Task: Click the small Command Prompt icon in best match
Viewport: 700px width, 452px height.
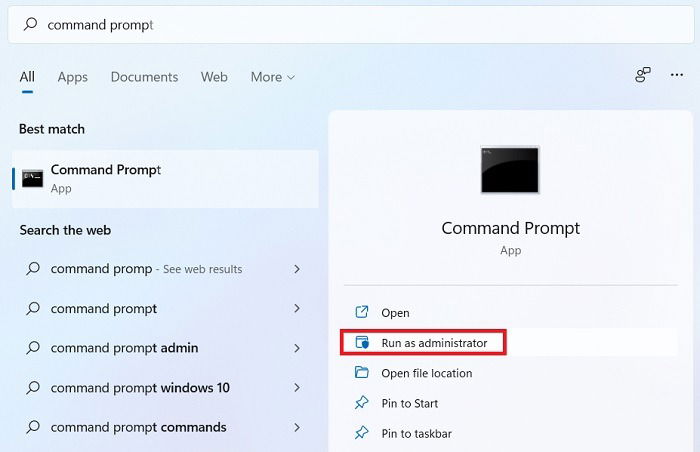Action: point(33,179)
